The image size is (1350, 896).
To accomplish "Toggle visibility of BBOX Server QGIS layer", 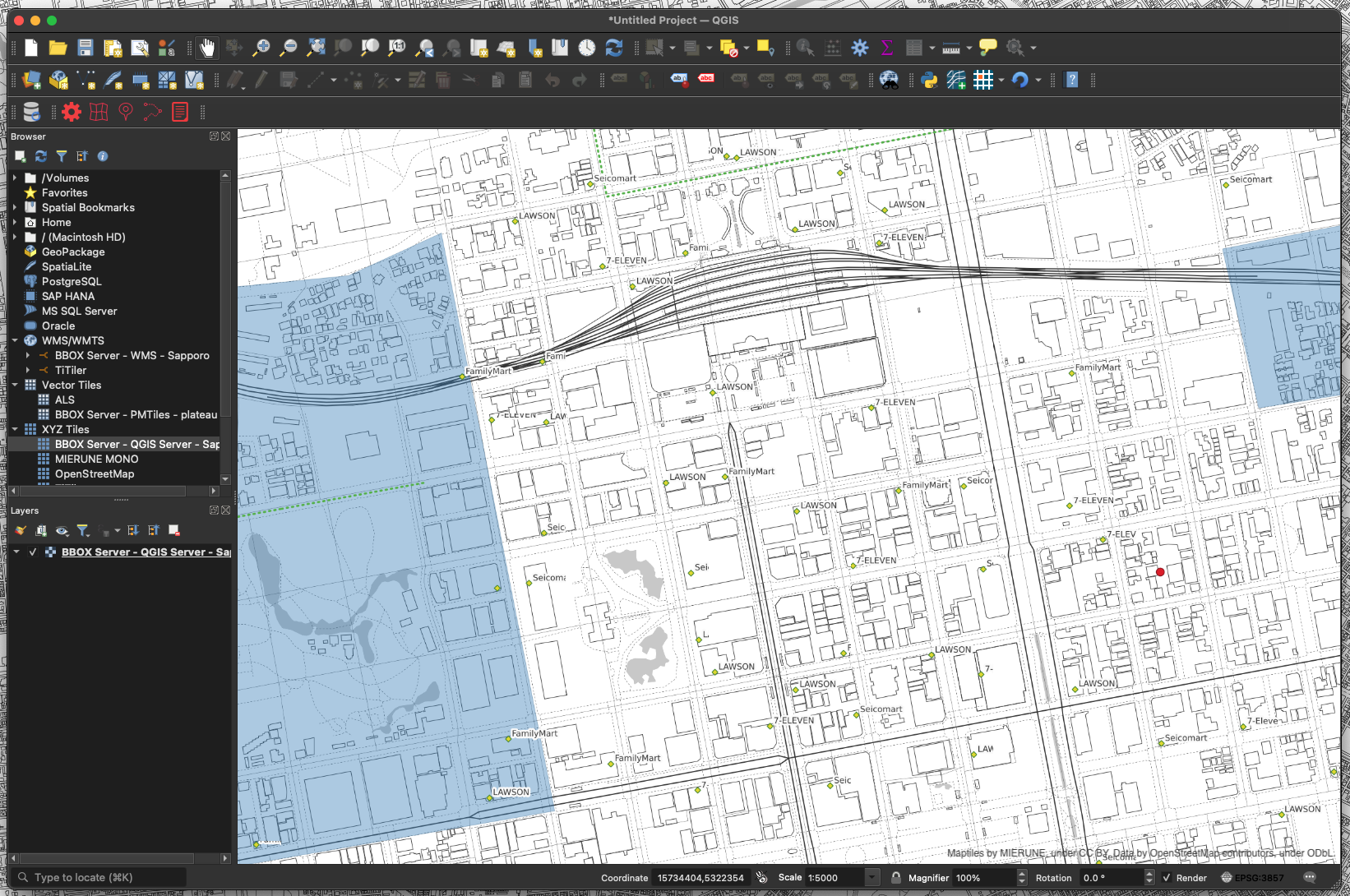I will point(33,552).
